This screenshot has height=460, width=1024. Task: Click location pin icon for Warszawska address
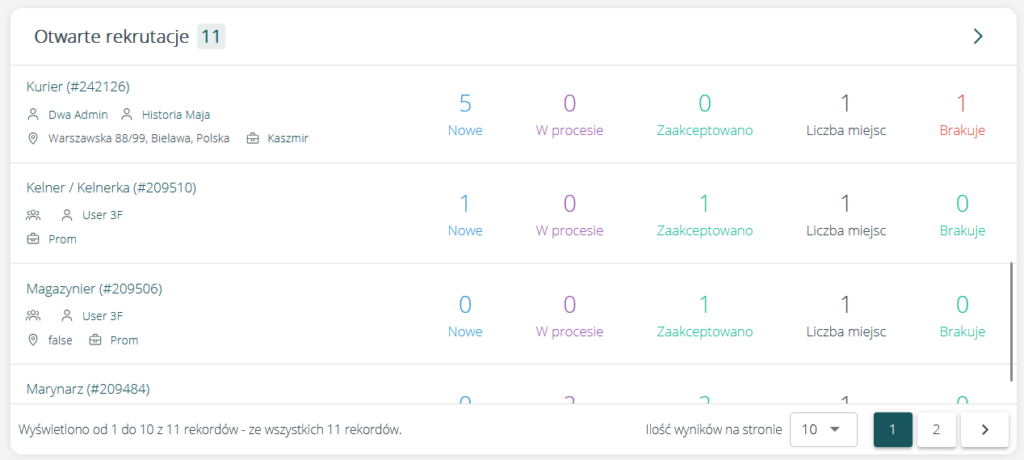33,138
